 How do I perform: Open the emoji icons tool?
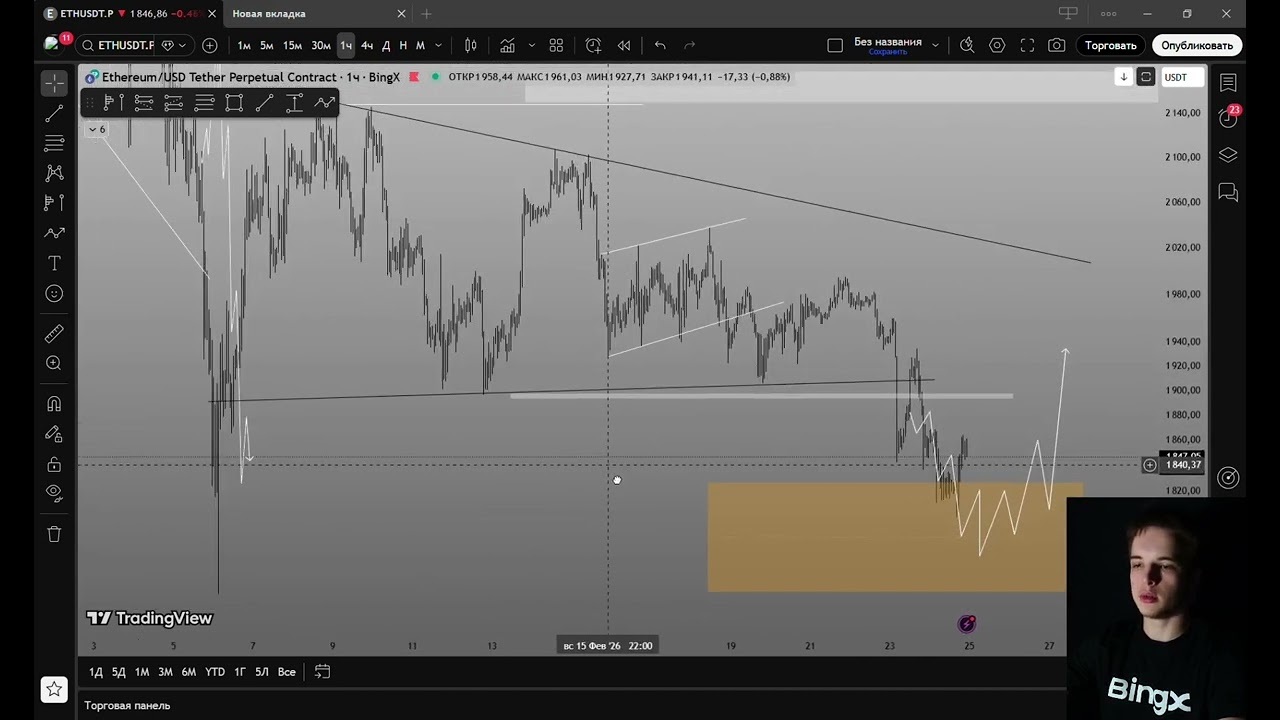click(x=54, y=293)
